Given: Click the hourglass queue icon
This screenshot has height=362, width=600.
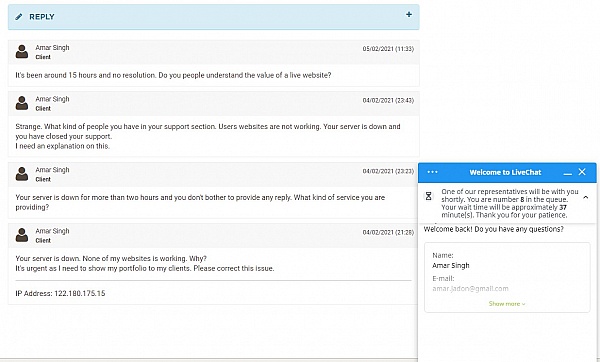Looking at the screenshot, I should tap(429, 196).
